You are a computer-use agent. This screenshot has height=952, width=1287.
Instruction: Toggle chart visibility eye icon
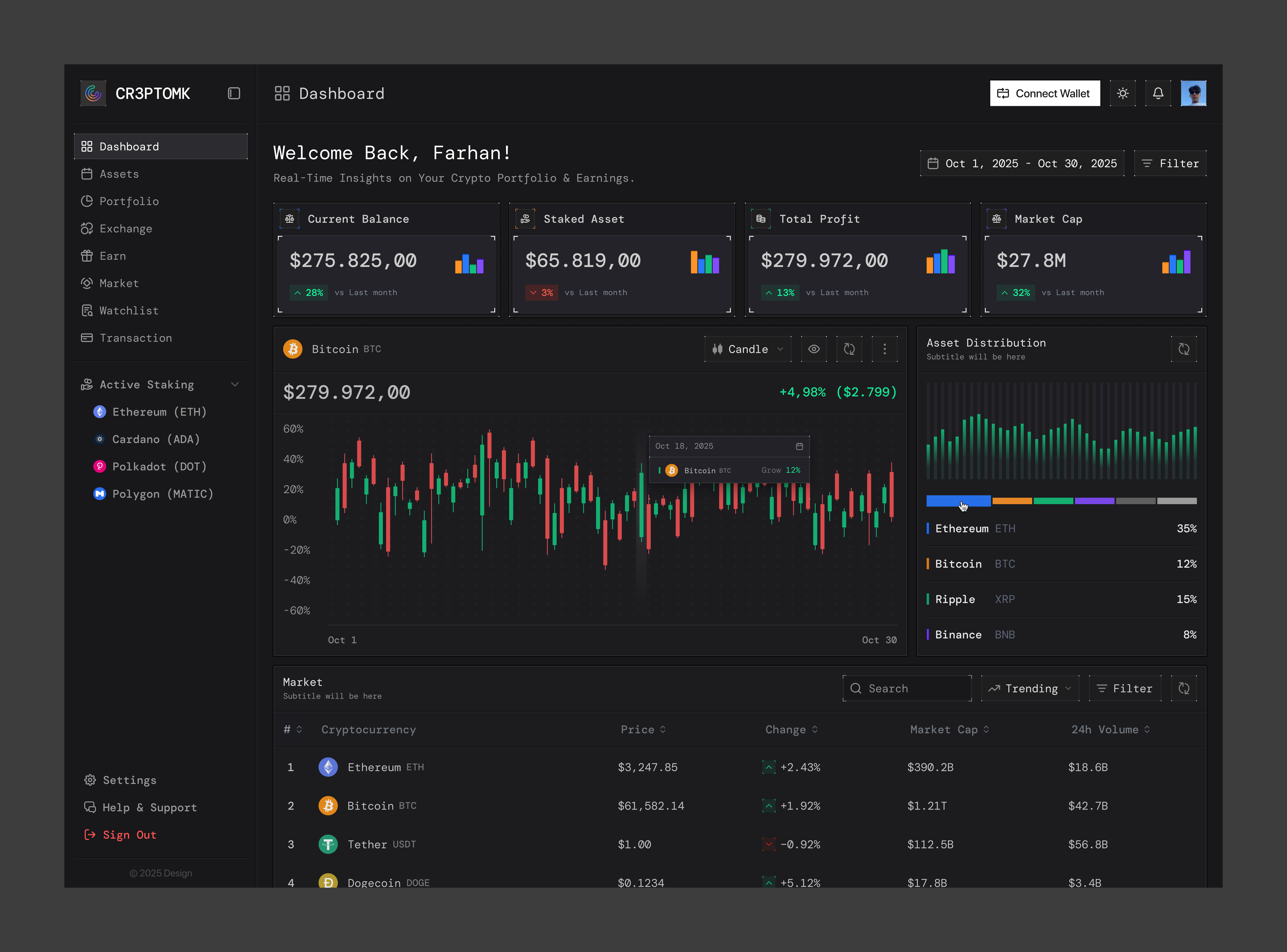(x=814, y=349)
